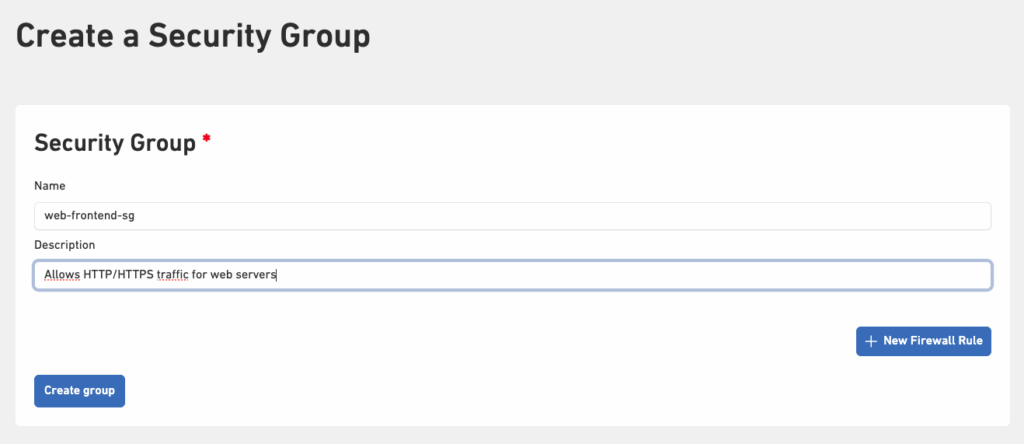
Task: Click the Create a Security Group title
Action: [193, 37]
